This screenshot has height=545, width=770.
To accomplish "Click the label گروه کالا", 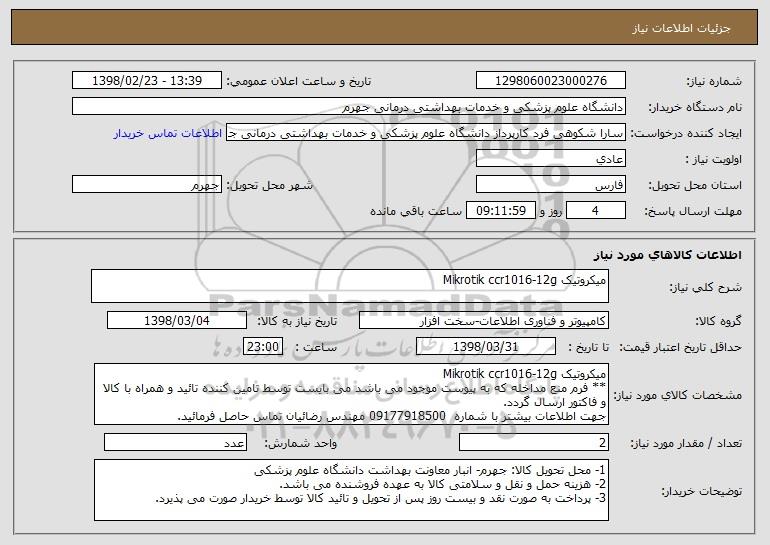I will click(x=718, y=322).
